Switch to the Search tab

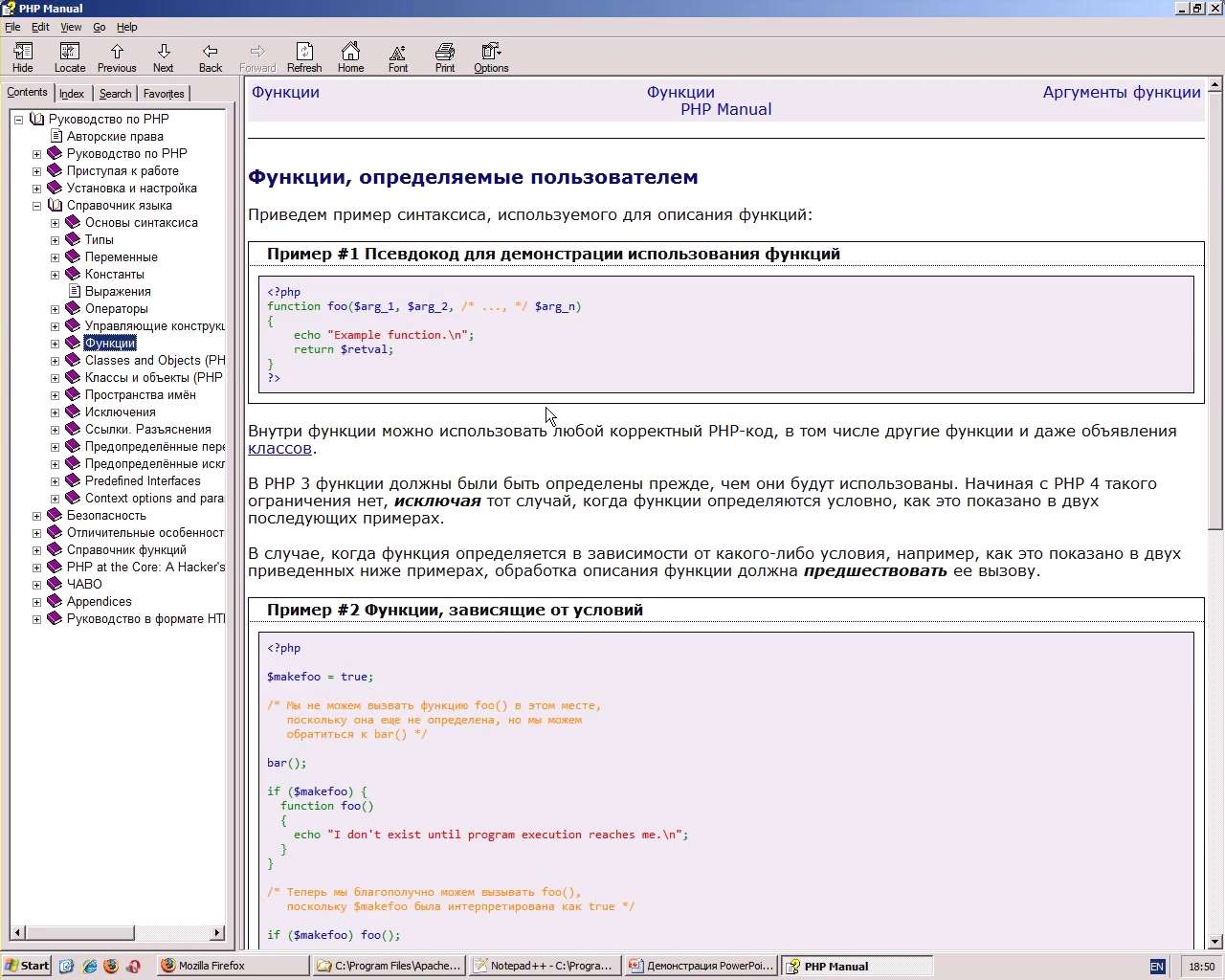click(116, 94)
